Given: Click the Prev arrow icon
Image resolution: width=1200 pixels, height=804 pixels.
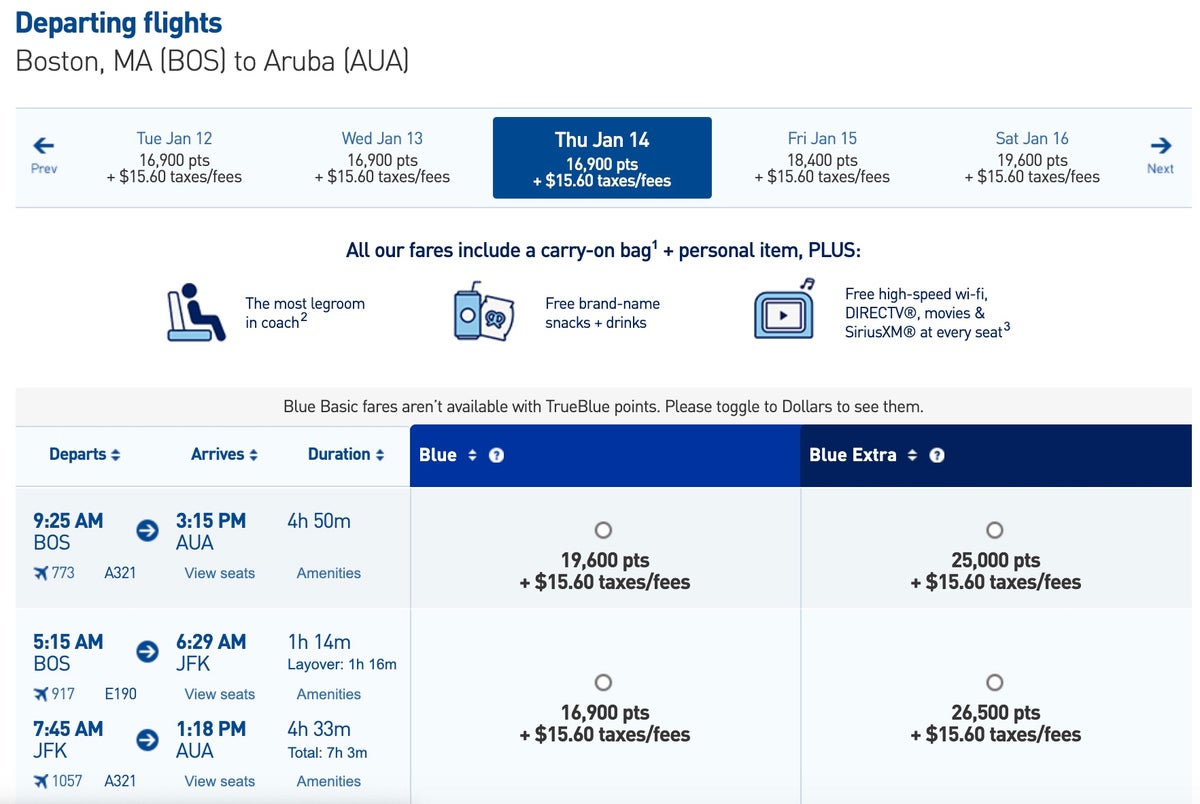Looking at the screenshot, I should click(43, 145).
